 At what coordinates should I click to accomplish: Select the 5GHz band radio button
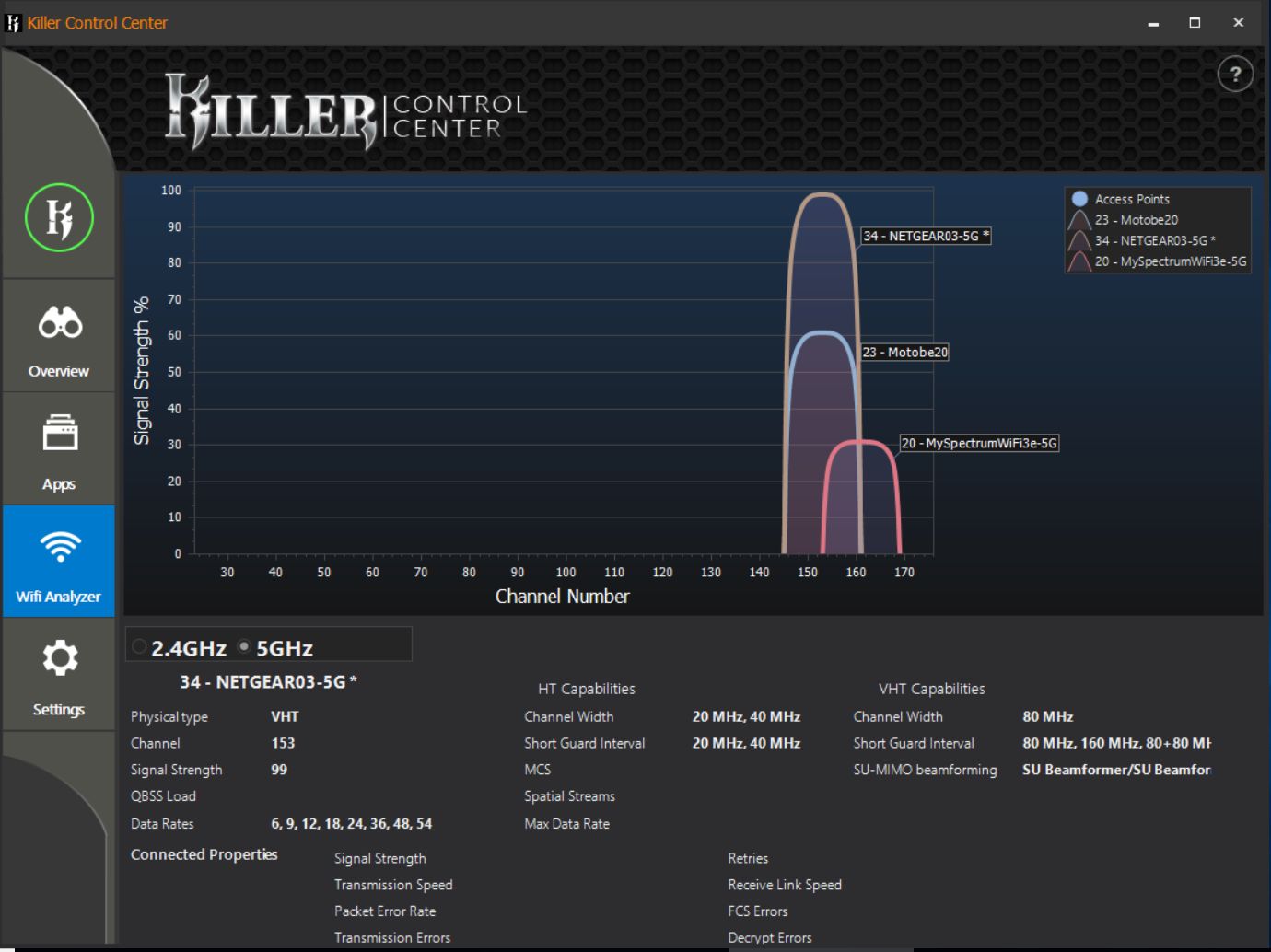point(244,646)
